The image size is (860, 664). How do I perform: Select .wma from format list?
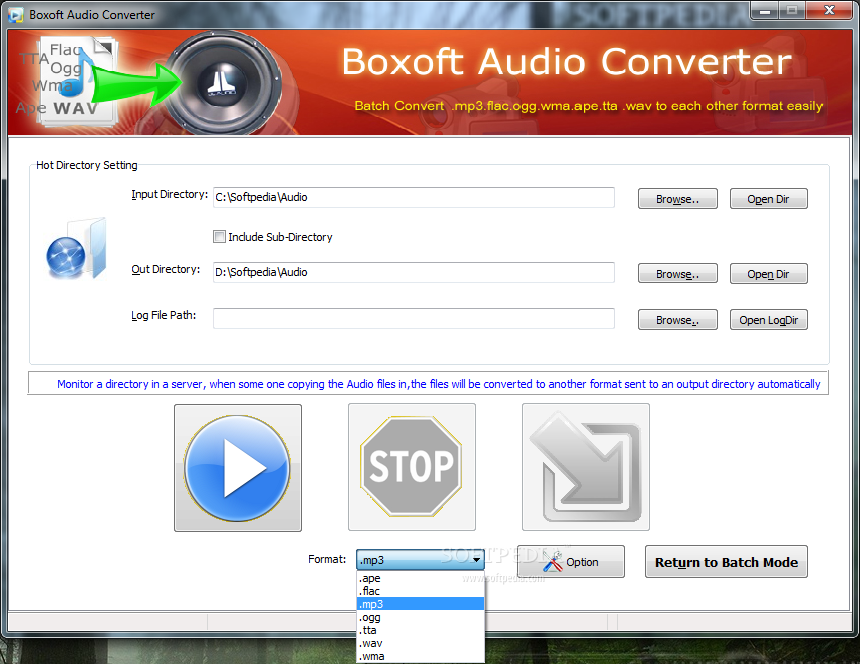[x=420, y=656]
